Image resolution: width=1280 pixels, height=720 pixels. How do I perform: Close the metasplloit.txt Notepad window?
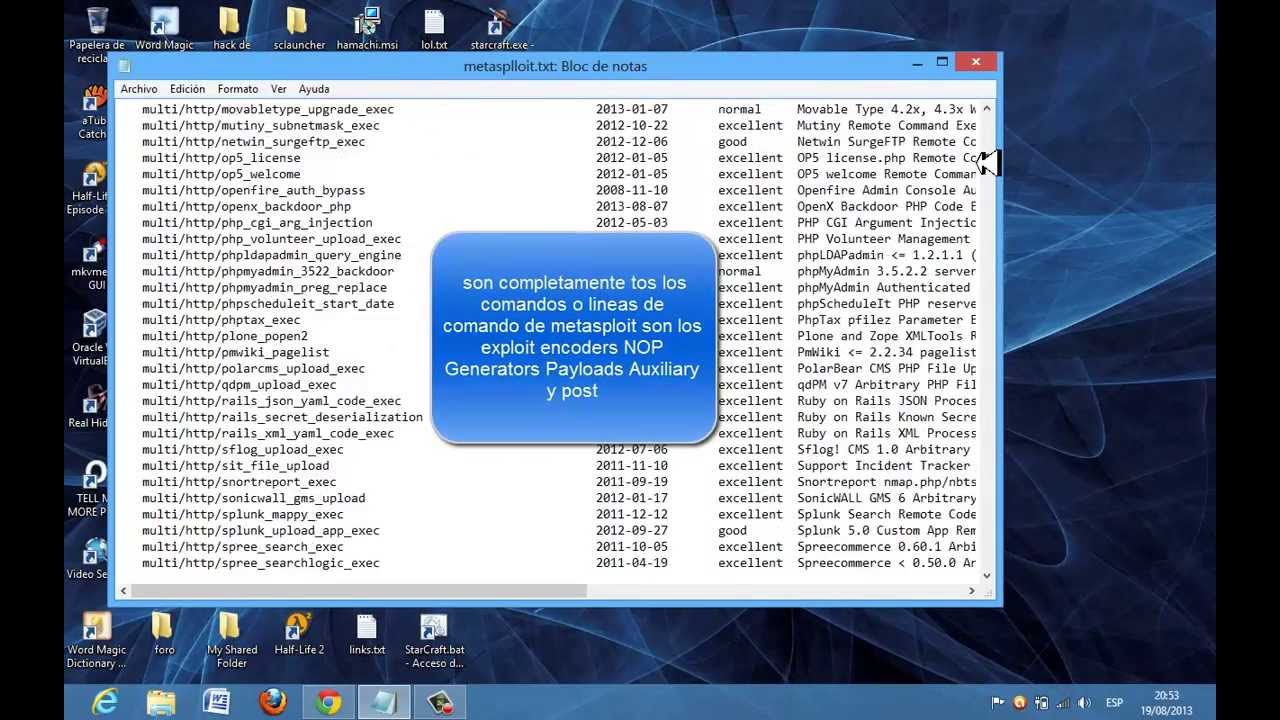(976, 63)
